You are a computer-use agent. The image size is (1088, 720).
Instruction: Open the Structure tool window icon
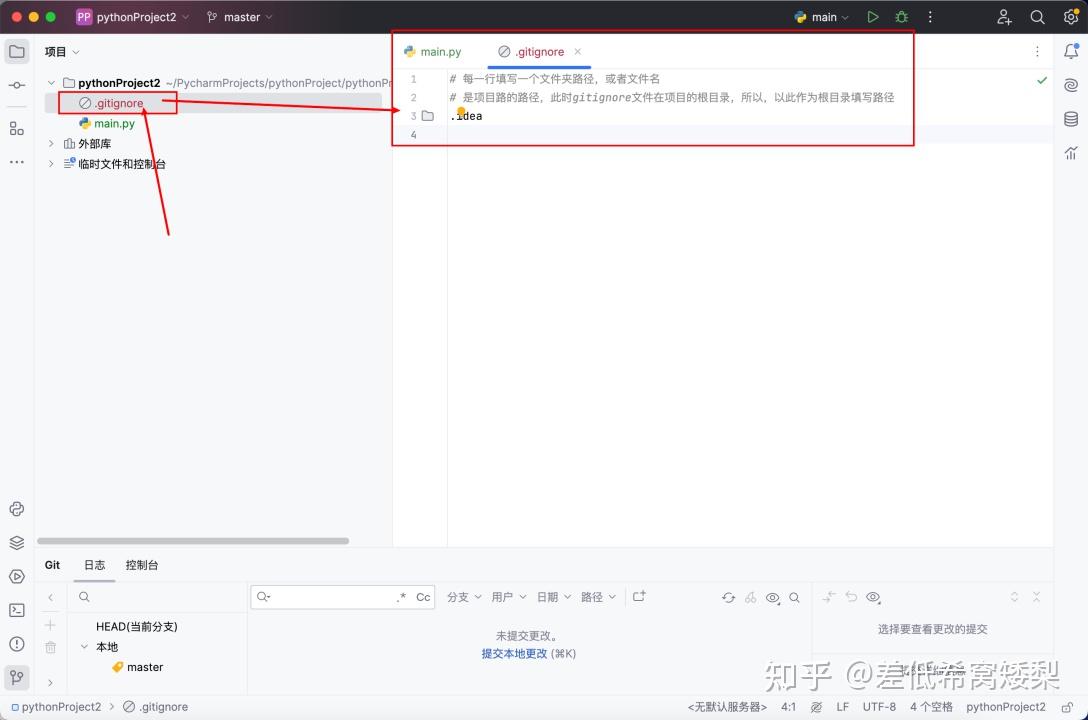[17, 128]
